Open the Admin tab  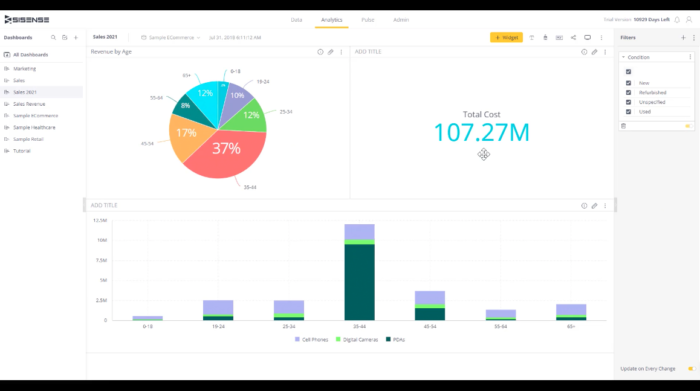coord(401,20)
